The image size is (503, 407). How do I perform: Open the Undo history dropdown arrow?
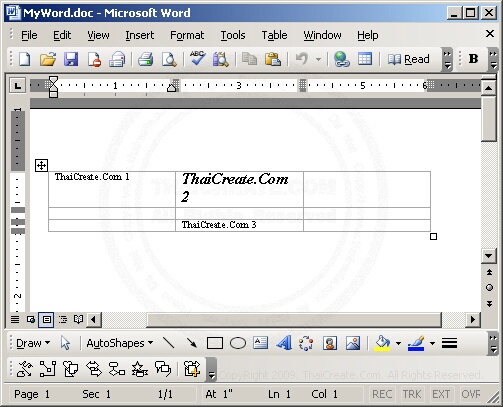319,60
